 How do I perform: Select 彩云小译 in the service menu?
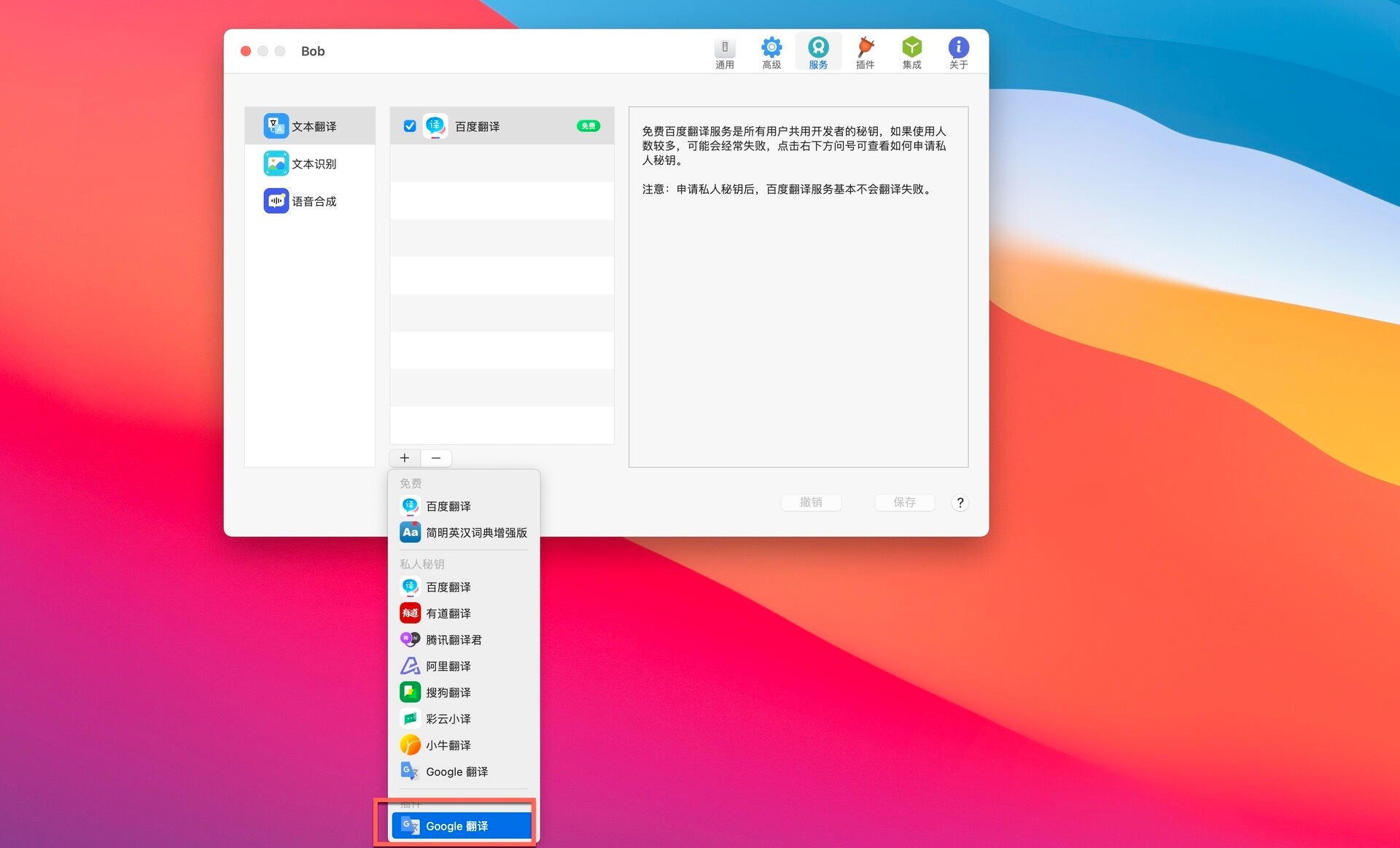(x=448, y=718)
